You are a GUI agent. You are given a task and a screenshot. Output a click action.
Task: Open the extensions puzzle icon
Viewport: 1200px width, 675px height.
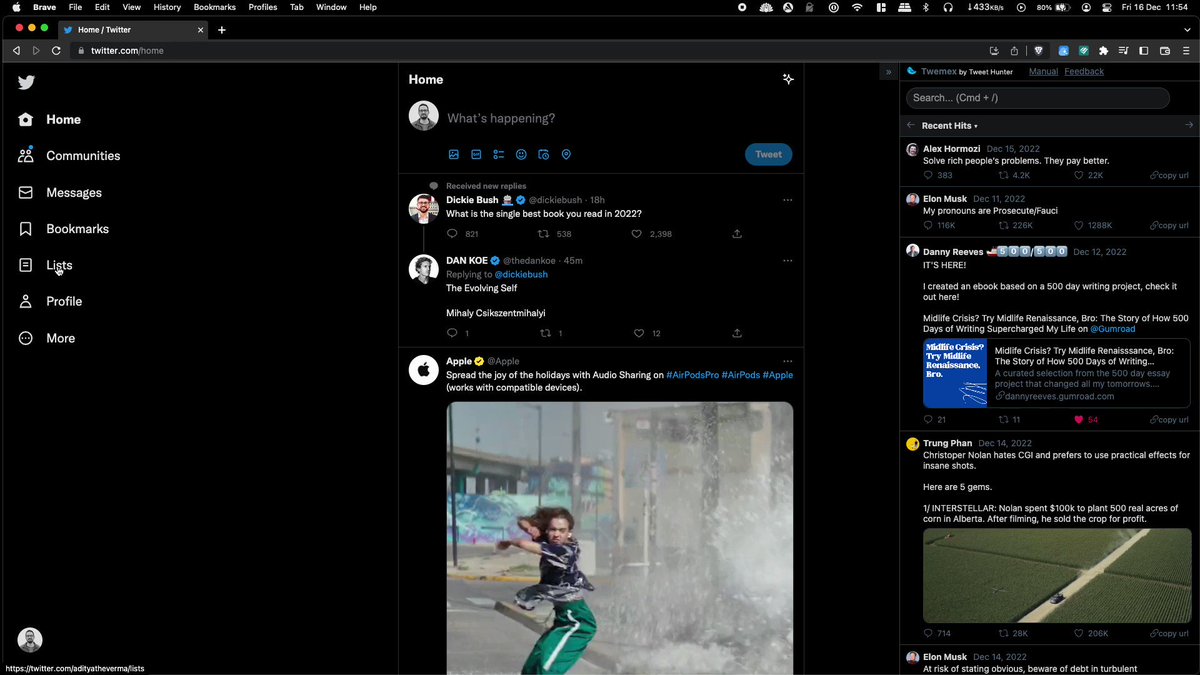pos(1103,50)
